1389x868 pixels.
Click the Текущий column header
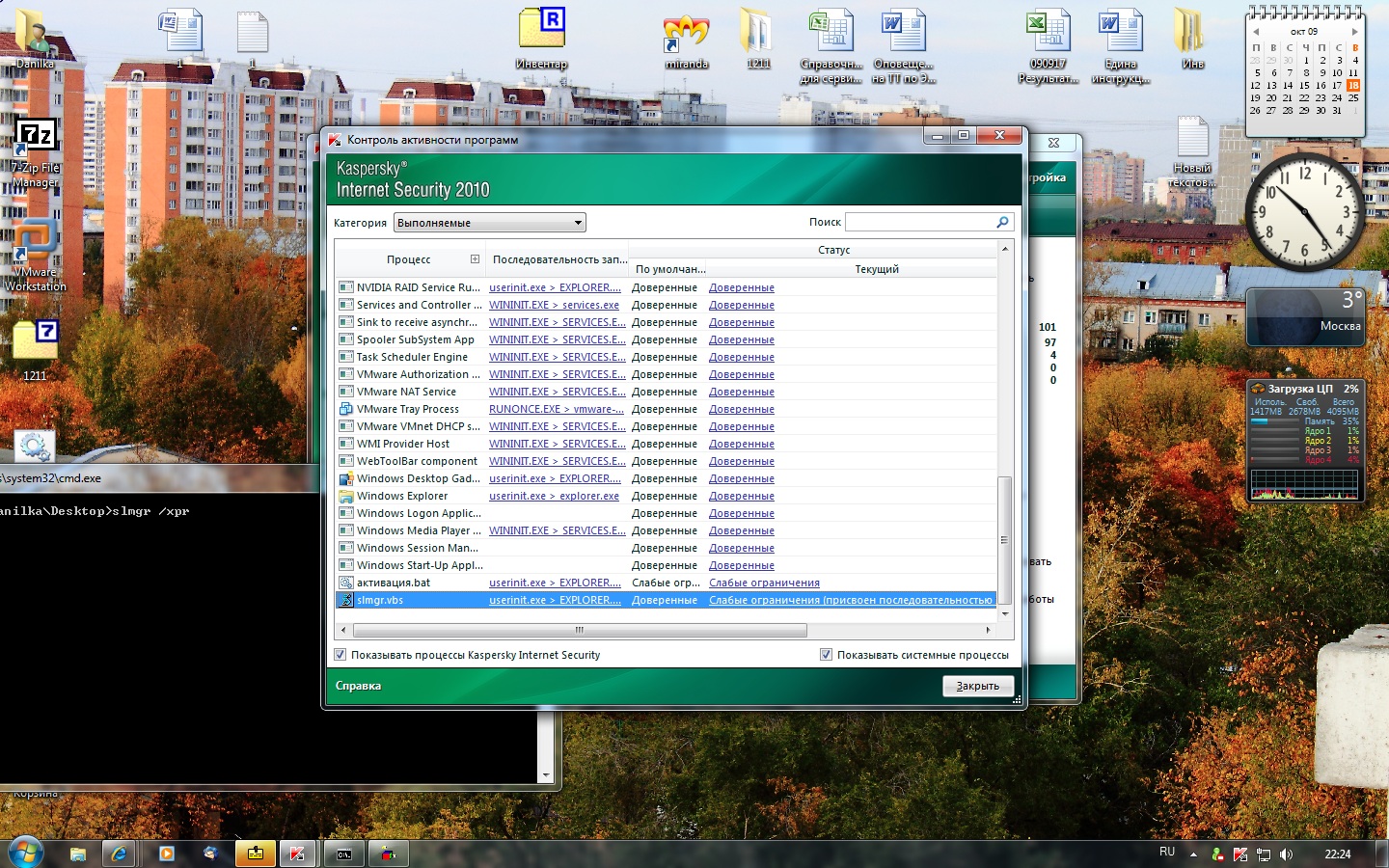(876, 269)
